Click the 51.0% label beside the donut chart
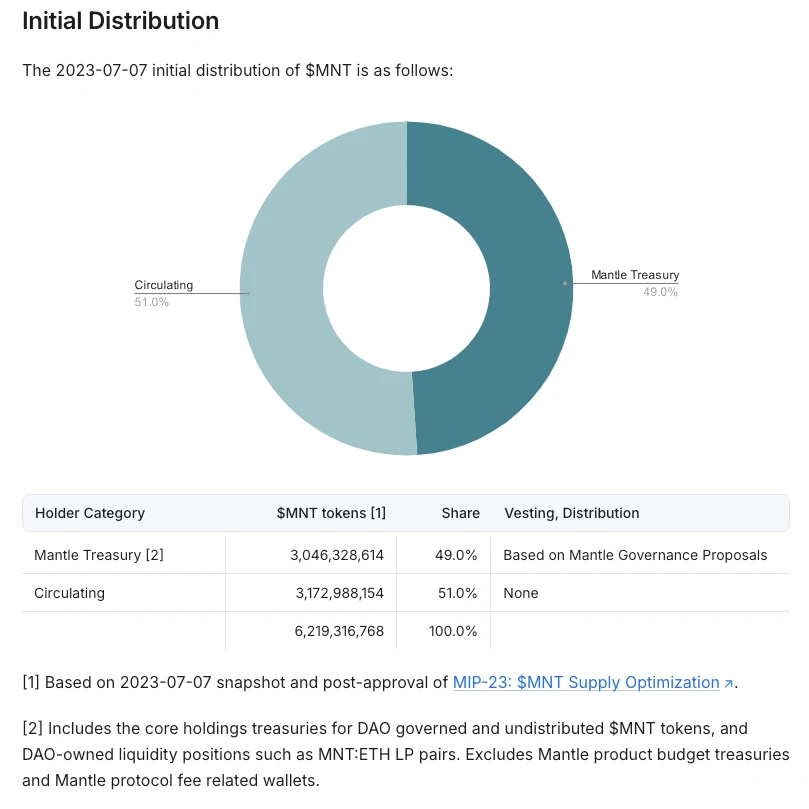Screen dimensions: 809x809 pos(152,302)
